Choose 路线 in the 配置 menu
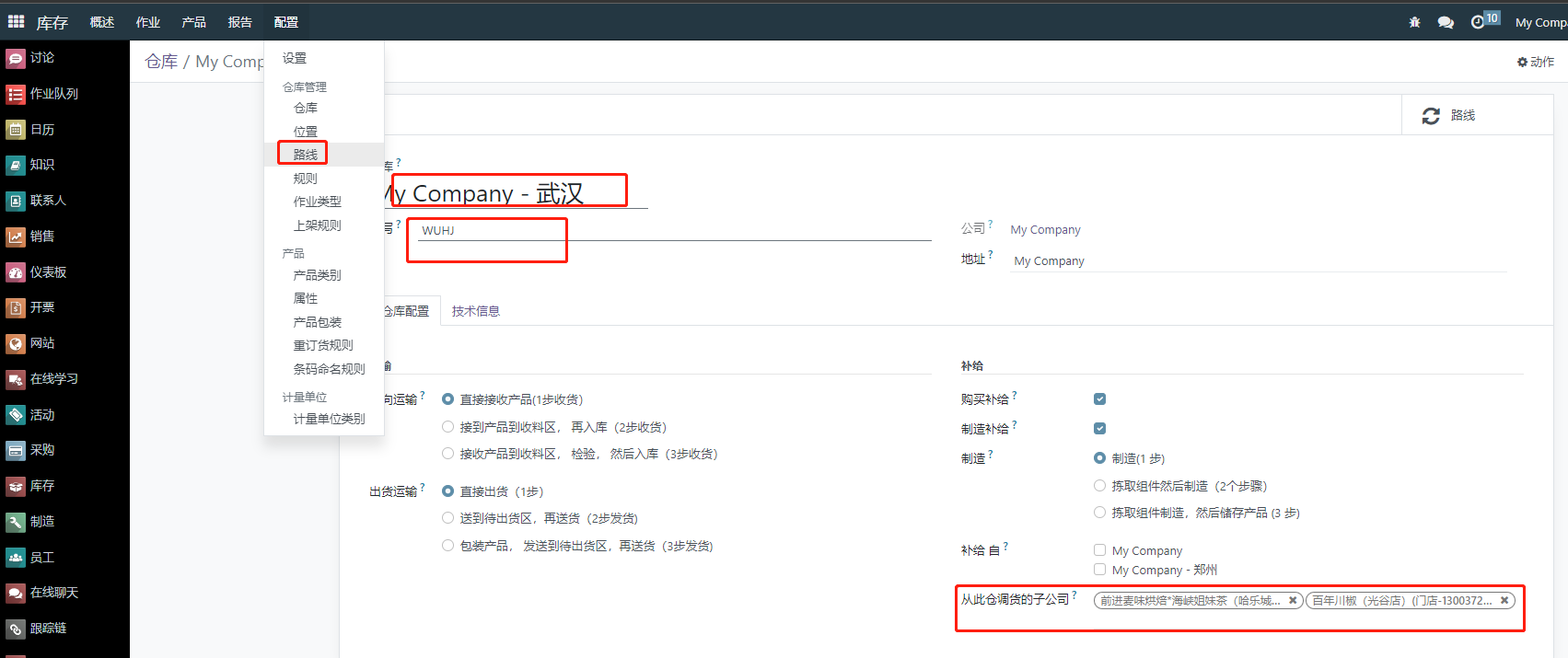Viewport: 1568px width, 658px height. [306, 155]
